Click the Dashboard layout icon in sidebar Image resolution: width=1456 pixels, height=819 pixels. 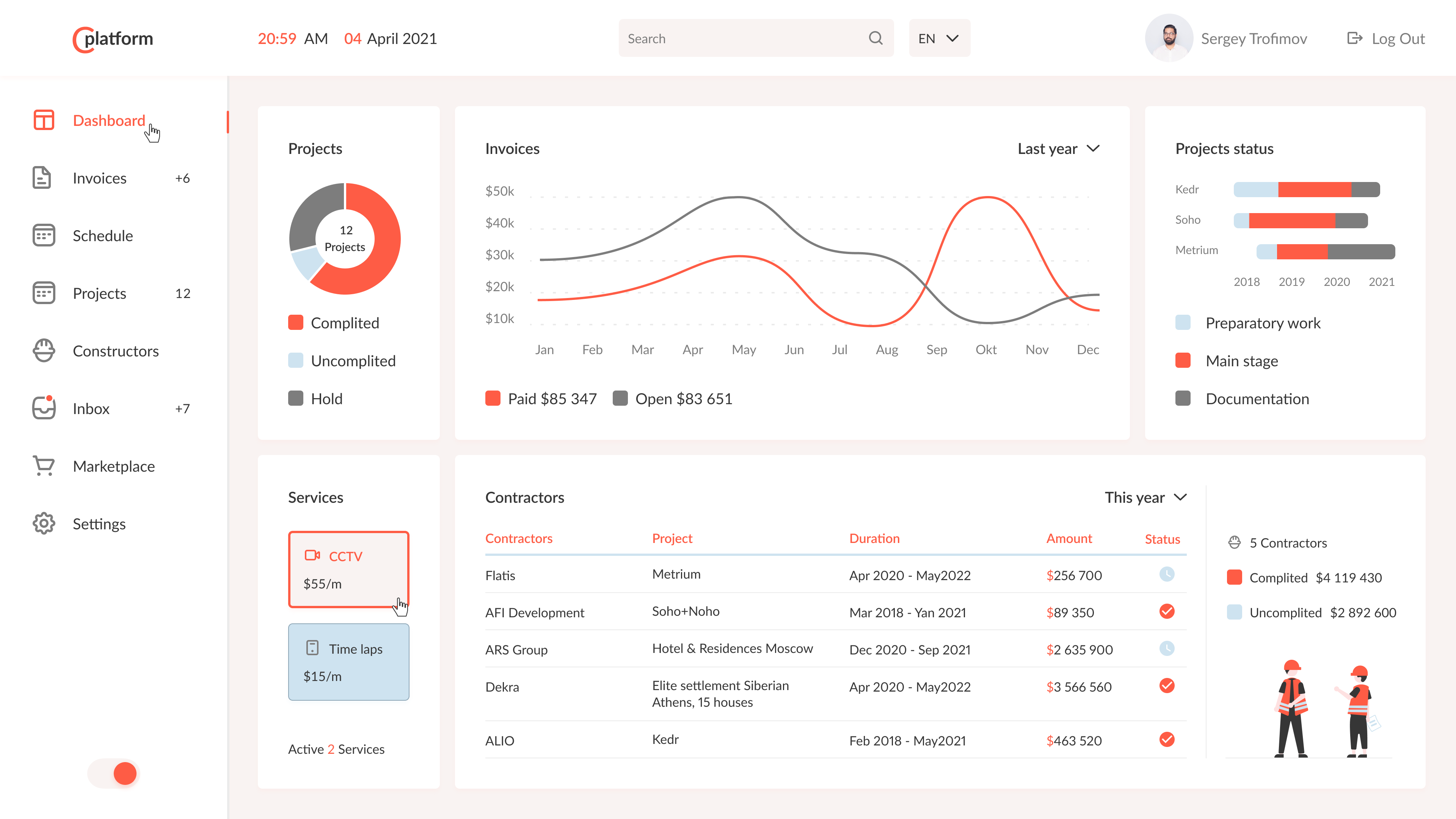44,121
